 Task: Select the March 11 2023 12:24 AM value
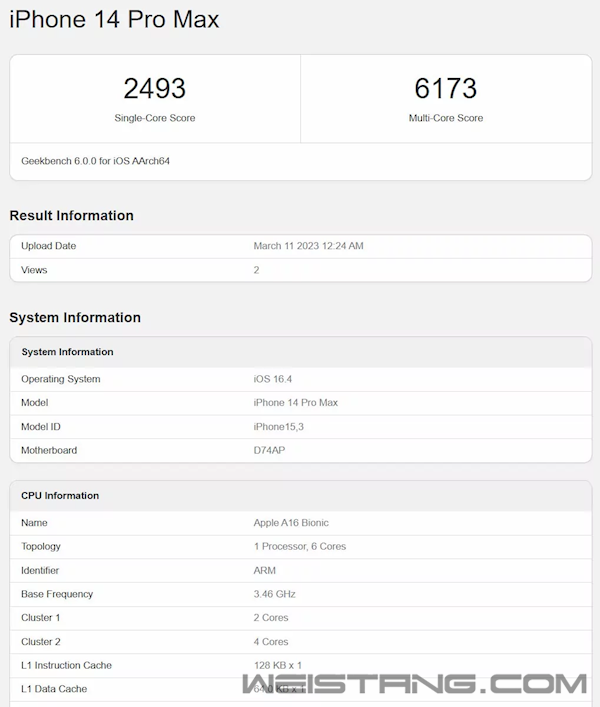click(x=308, y=246)
